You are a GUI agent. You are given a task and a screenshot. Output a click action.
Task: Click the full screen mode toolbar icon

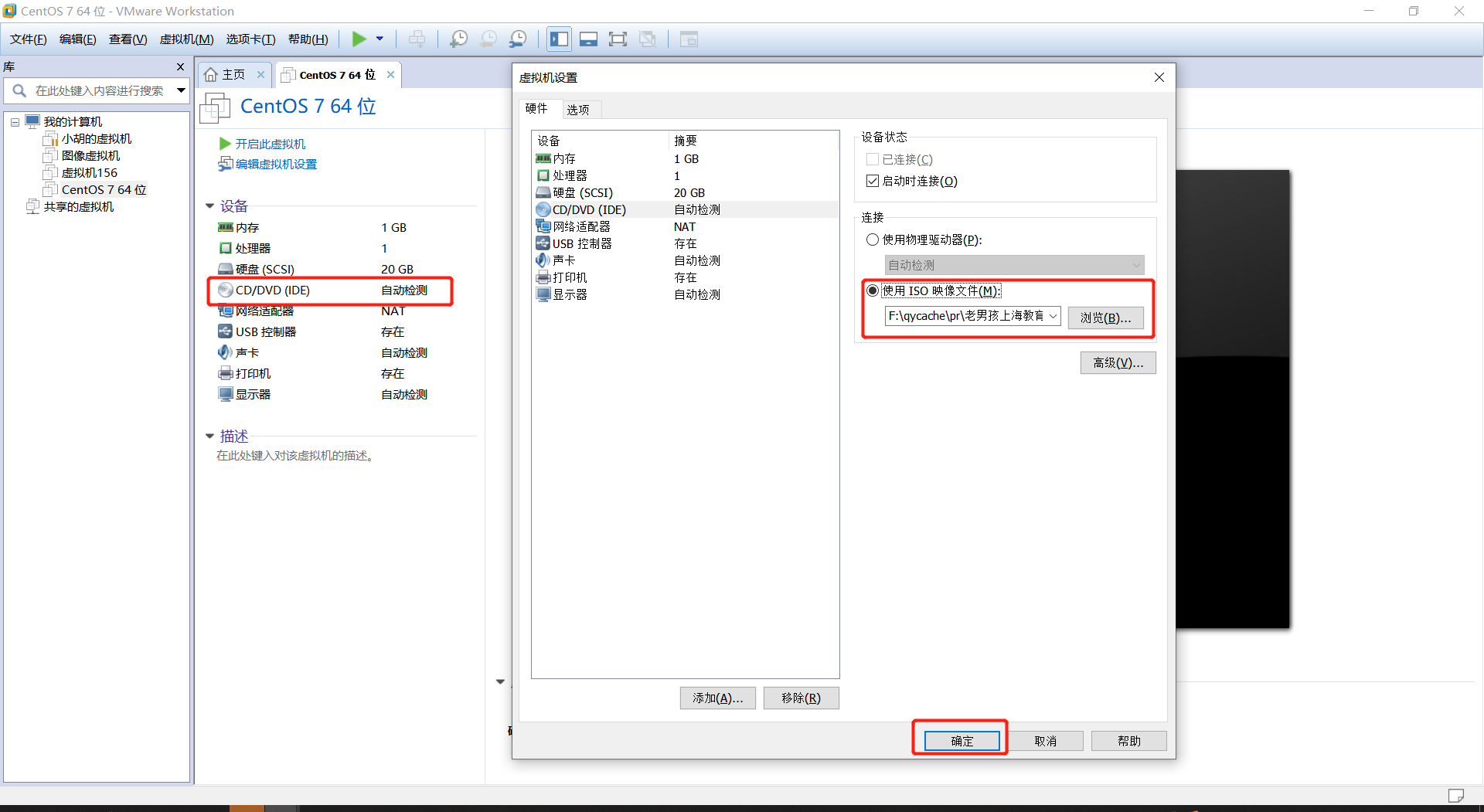point(618,39)
